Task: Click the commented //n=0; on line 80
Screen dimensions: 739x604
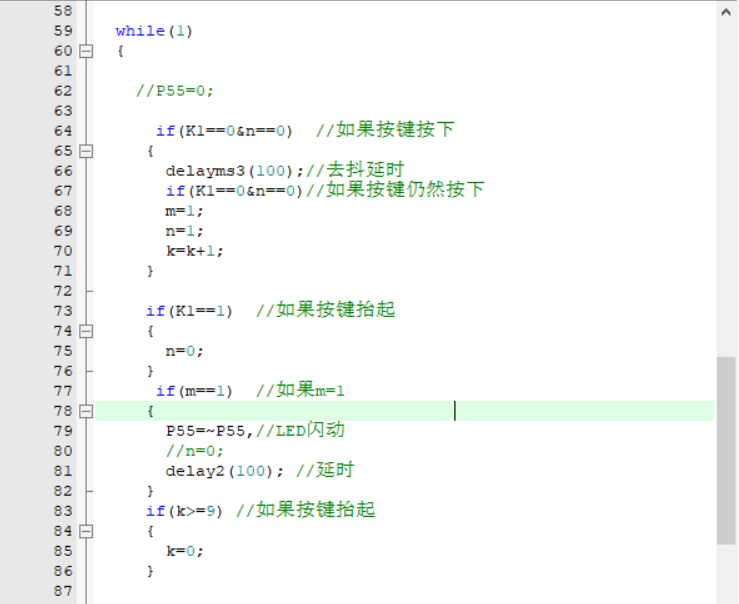Action: (194, 451)
